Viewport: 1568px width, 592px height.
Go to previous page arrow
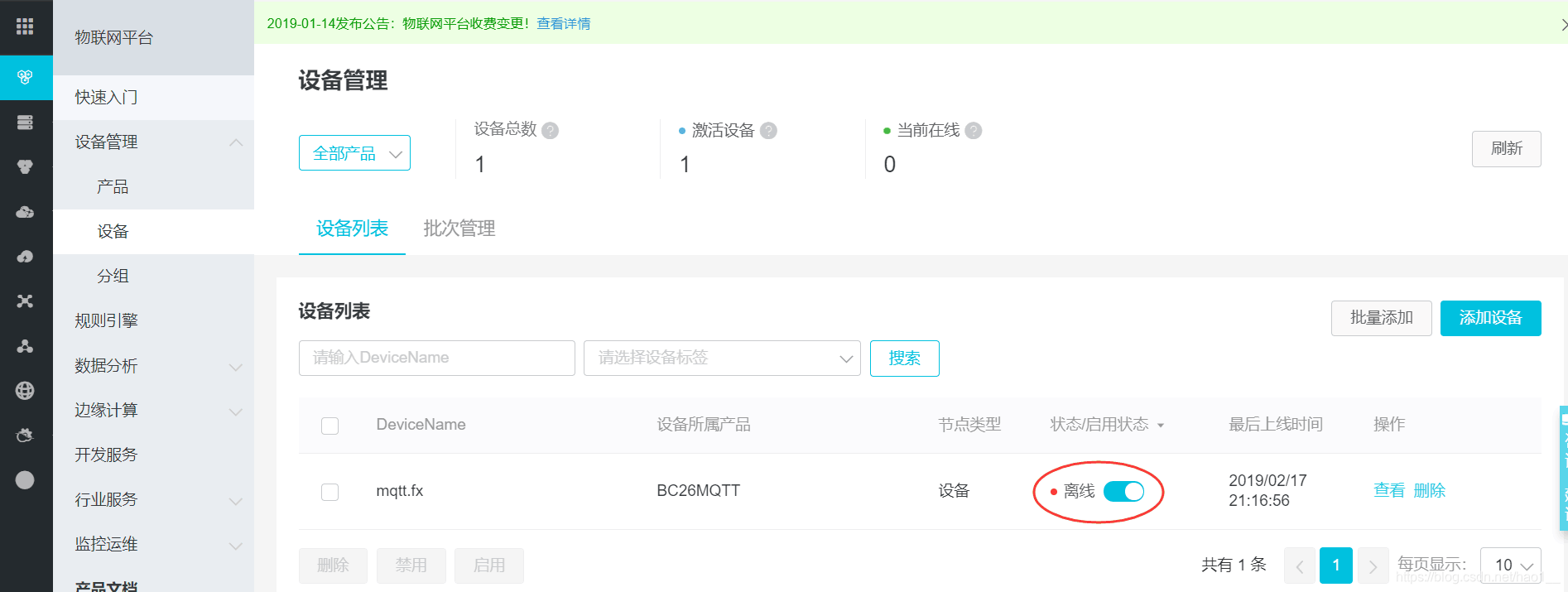1300,566
